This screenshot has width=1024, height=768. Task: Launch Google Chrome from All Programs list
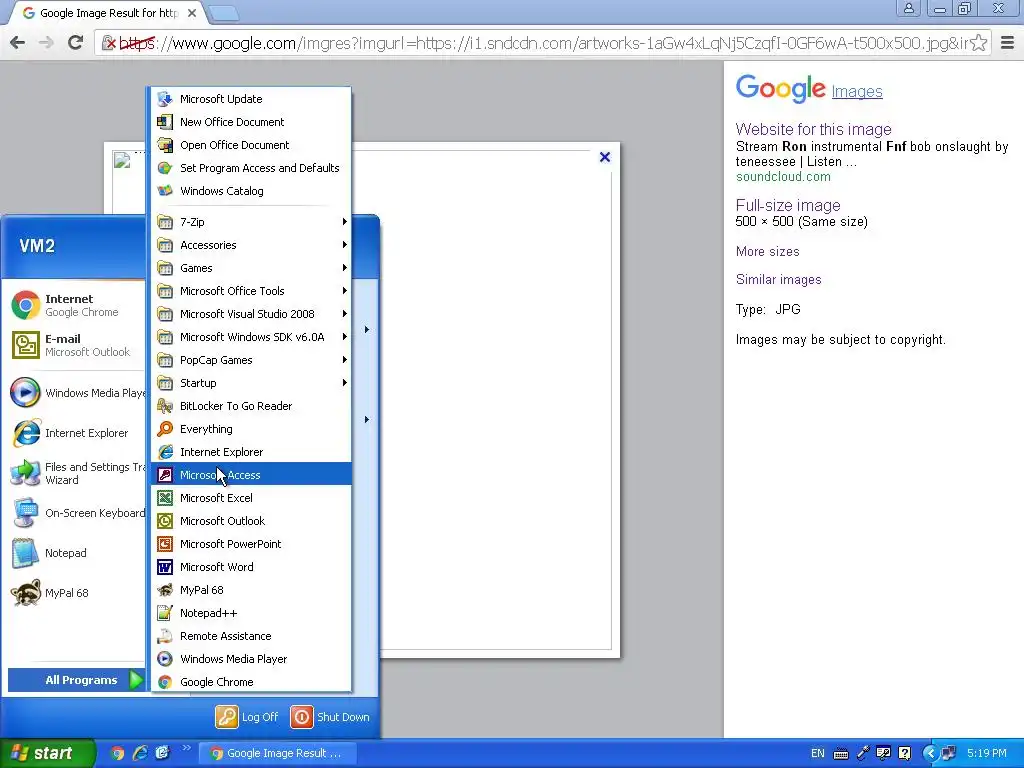click(251, 682)
